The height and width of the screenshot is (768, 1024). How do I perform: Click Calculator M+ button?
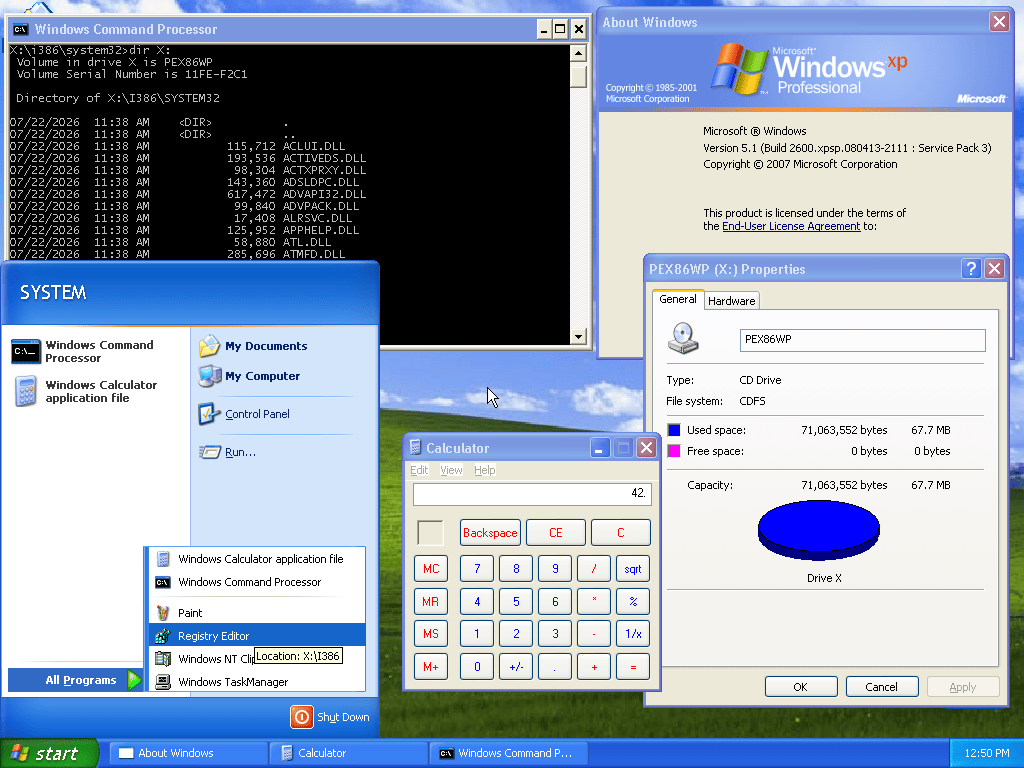(x=431, y=667)
